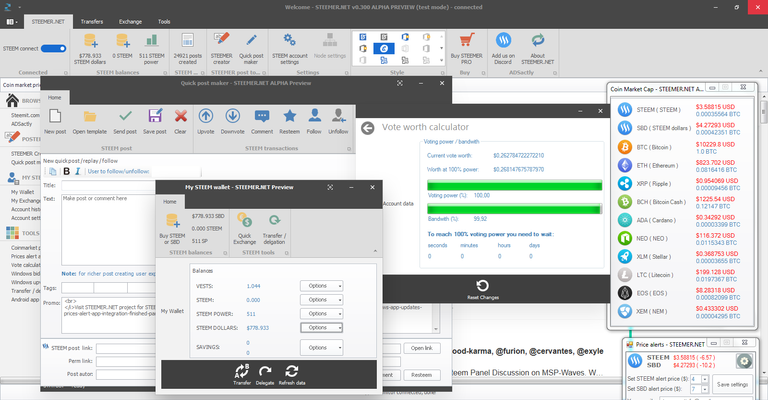Click the Follow user icon
This screenshot has height=400, width=768.
[314, 121]
